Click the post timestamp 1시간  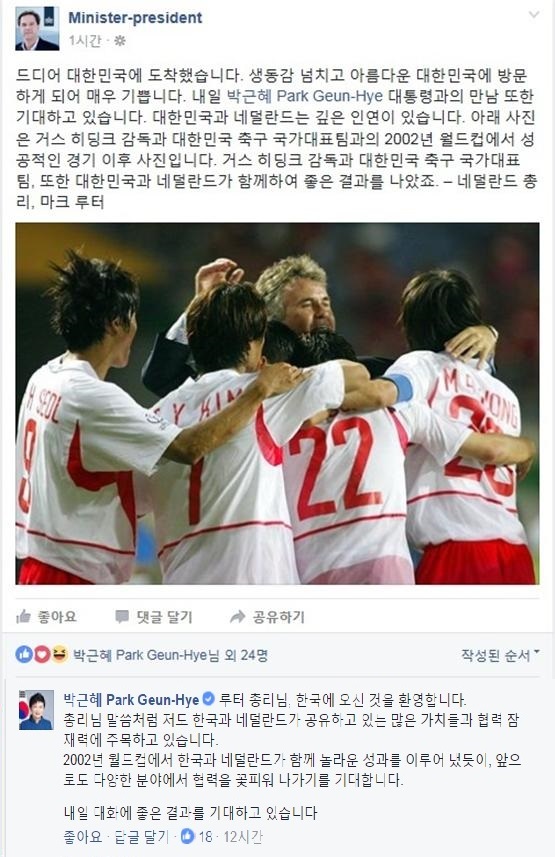pyautogui.click(x=85, y=42)
